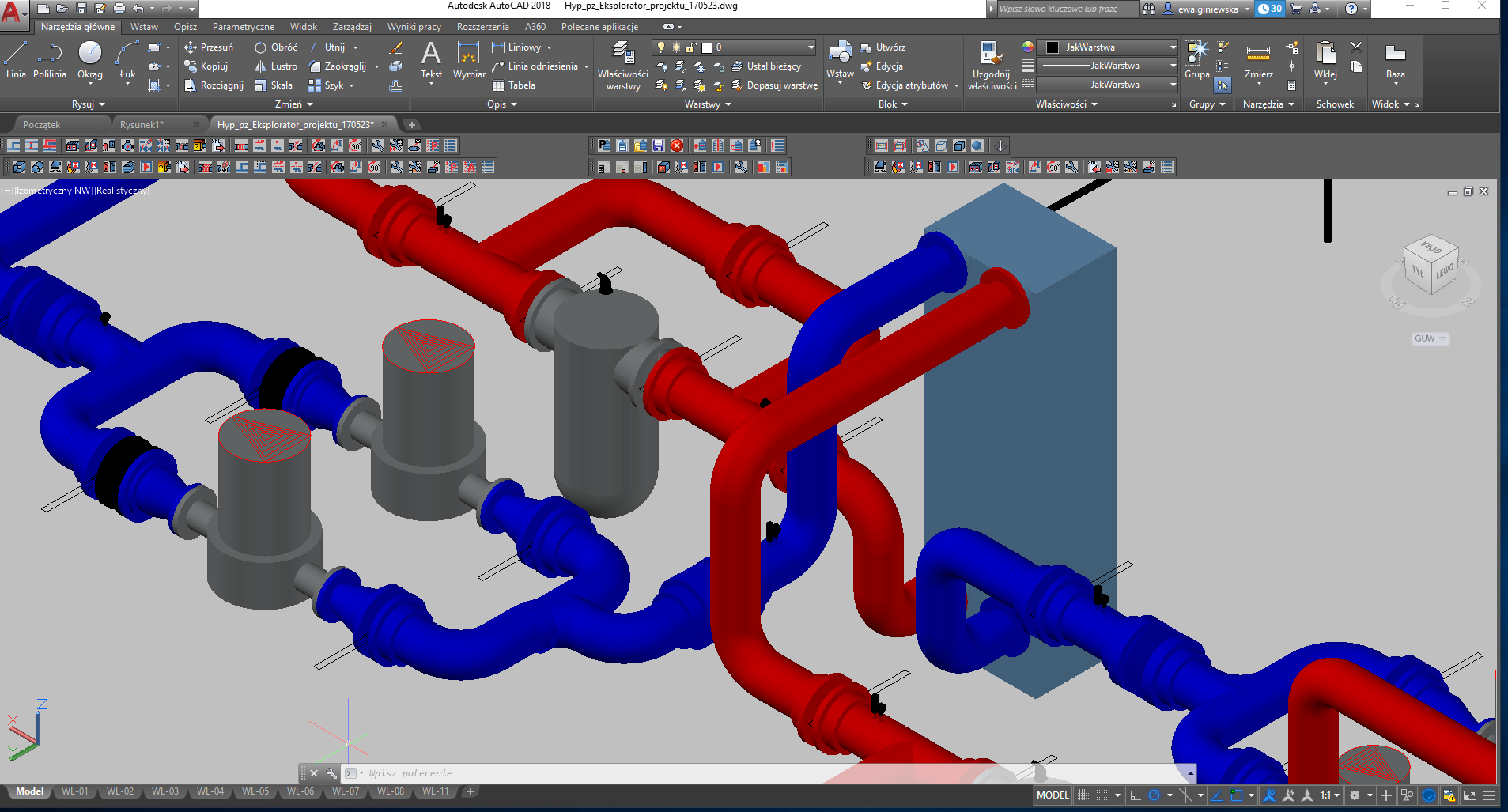Viewport: 1508px width, 812px height.
Task: Open the GUW coordinate system dropdown
Action: [x=1430, y=338]
